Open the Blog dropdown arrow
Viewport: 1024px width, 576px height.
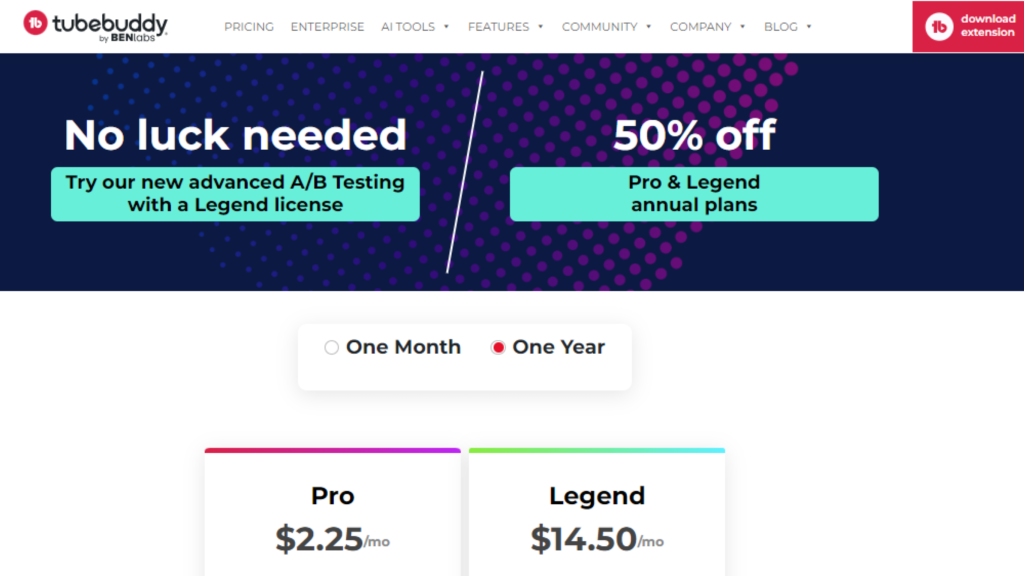pos(808,27)
